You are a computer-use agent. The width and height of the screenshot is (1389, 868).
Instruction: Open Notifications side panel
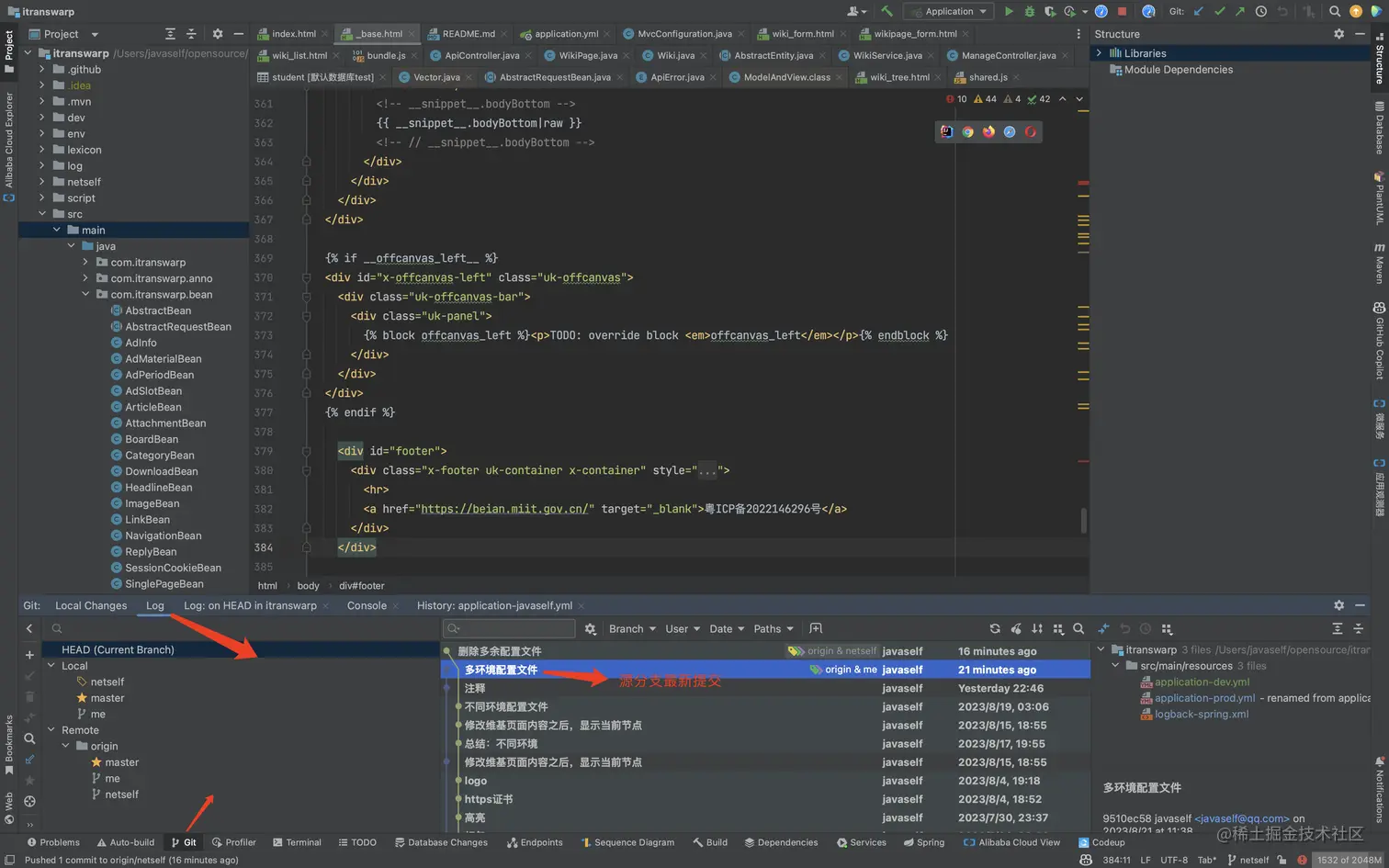pos(1380,790)
